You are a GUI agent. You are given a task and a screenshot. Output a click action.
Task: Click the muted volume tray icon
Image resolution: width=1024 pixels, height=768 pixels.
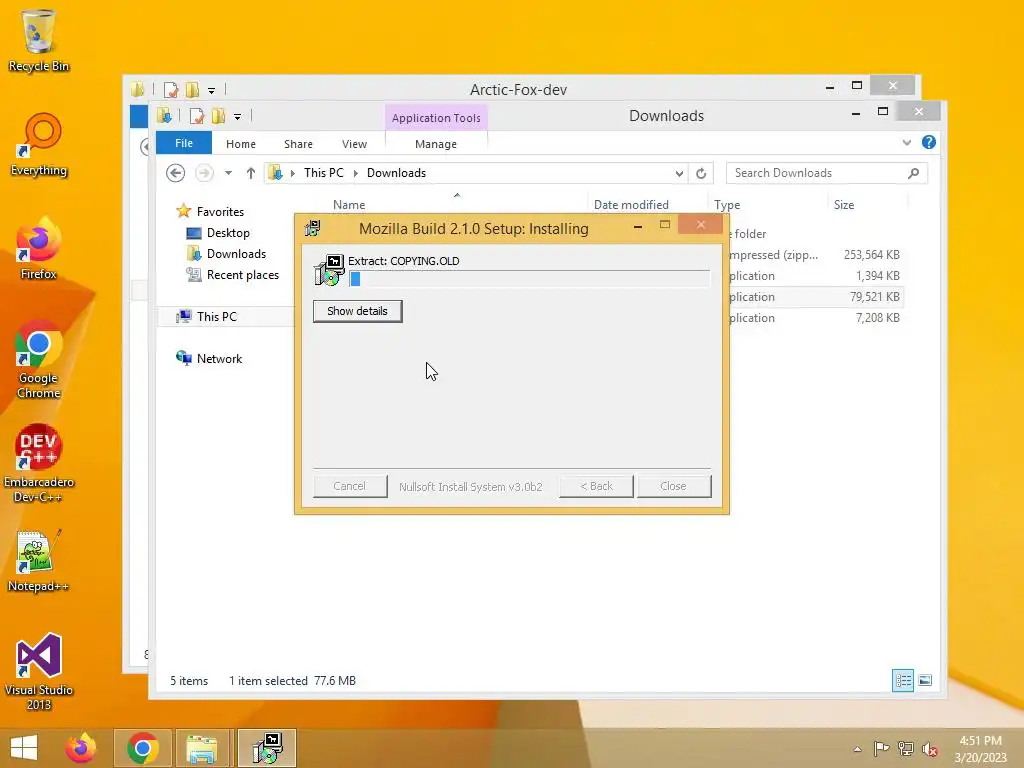(929, 749)
